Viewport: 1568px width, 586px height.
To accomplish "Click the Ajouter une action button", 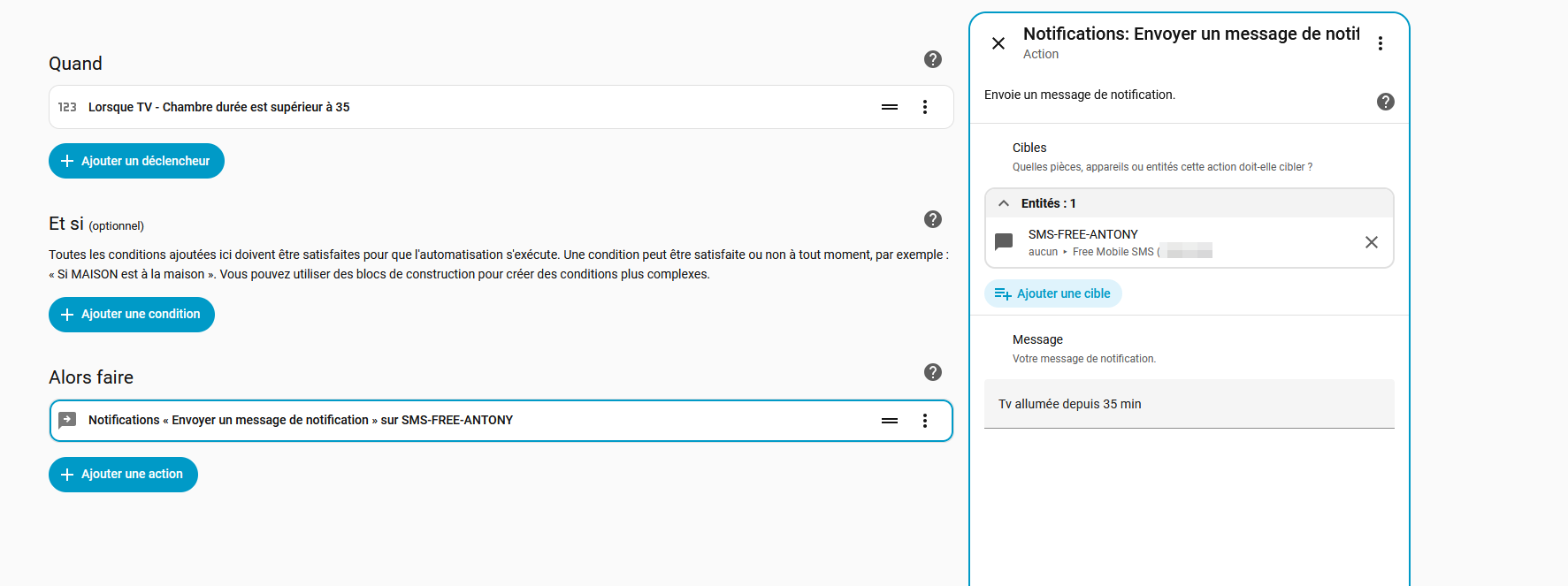I will tap(123, 475).
